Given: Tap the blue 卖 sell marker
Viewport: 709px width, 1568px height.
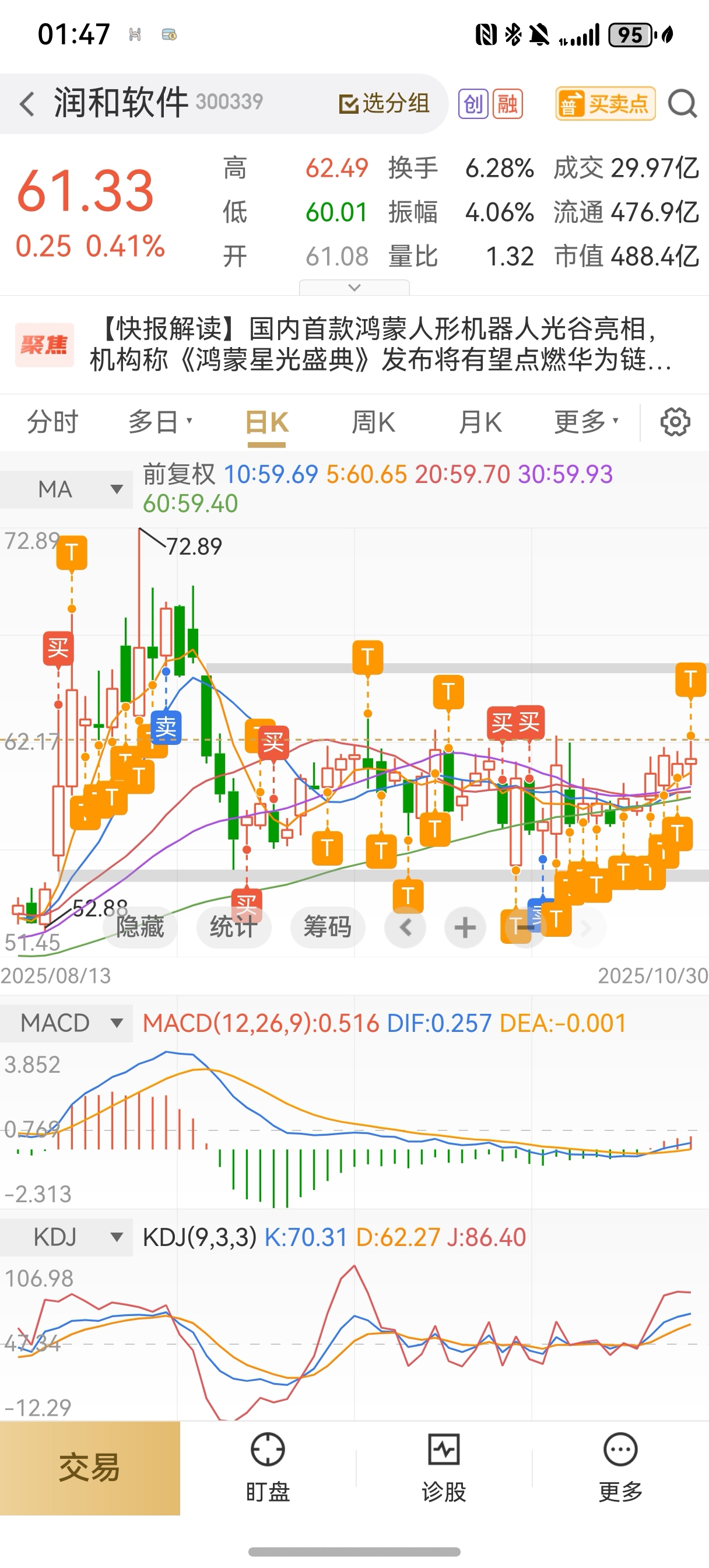Looking at the screenshot, I should [x=166, y=727].
